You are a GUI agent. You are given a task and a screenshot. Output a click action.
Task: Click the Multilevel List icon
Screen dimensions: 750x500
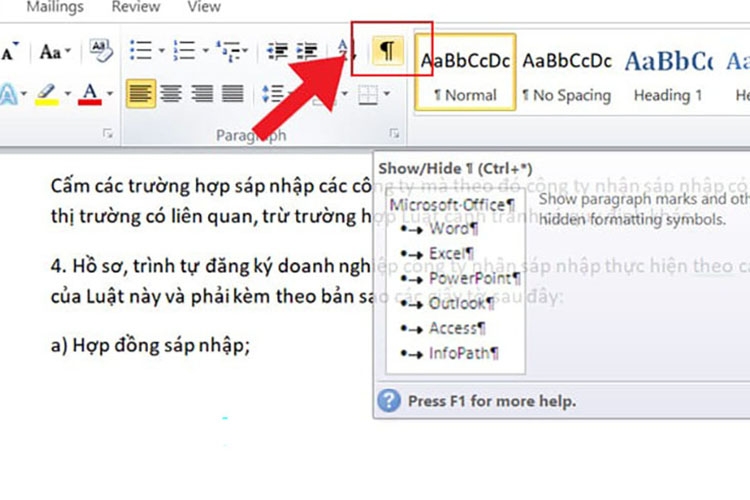tap(228, 50)
